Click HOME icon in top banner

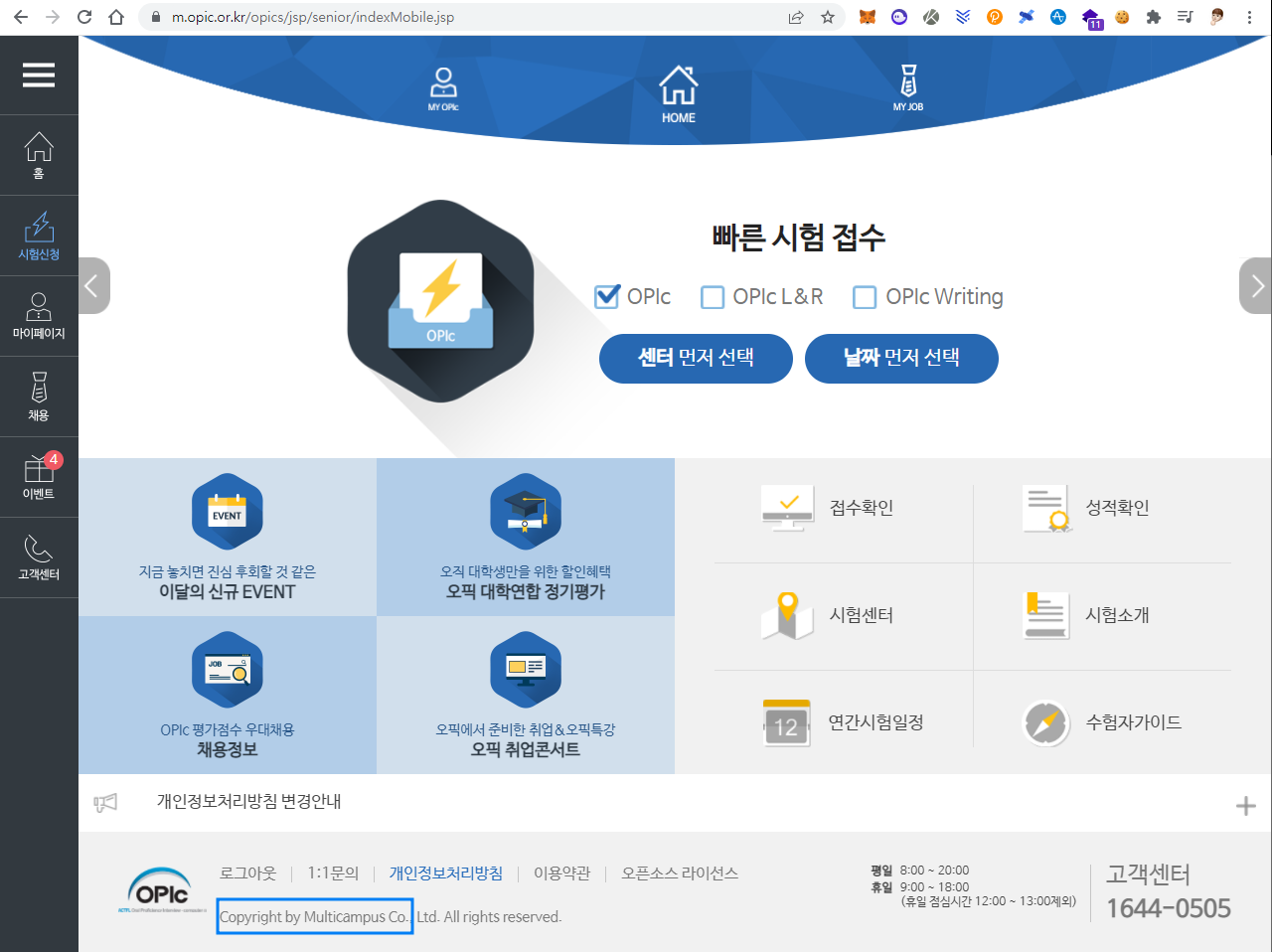(x=679, y=94)
